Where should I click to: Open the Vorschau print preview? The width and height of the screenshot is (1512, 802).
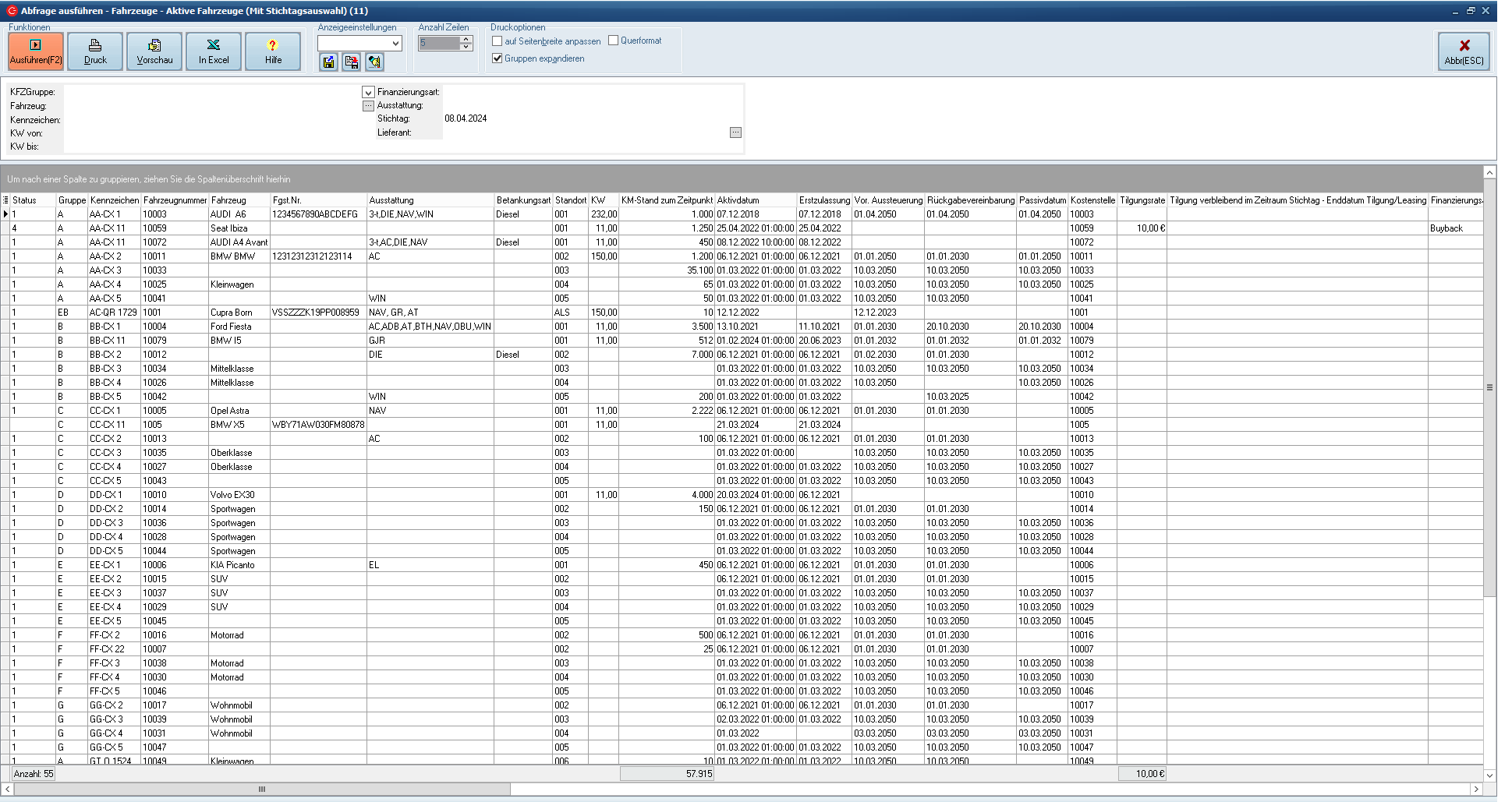[154, 51]
